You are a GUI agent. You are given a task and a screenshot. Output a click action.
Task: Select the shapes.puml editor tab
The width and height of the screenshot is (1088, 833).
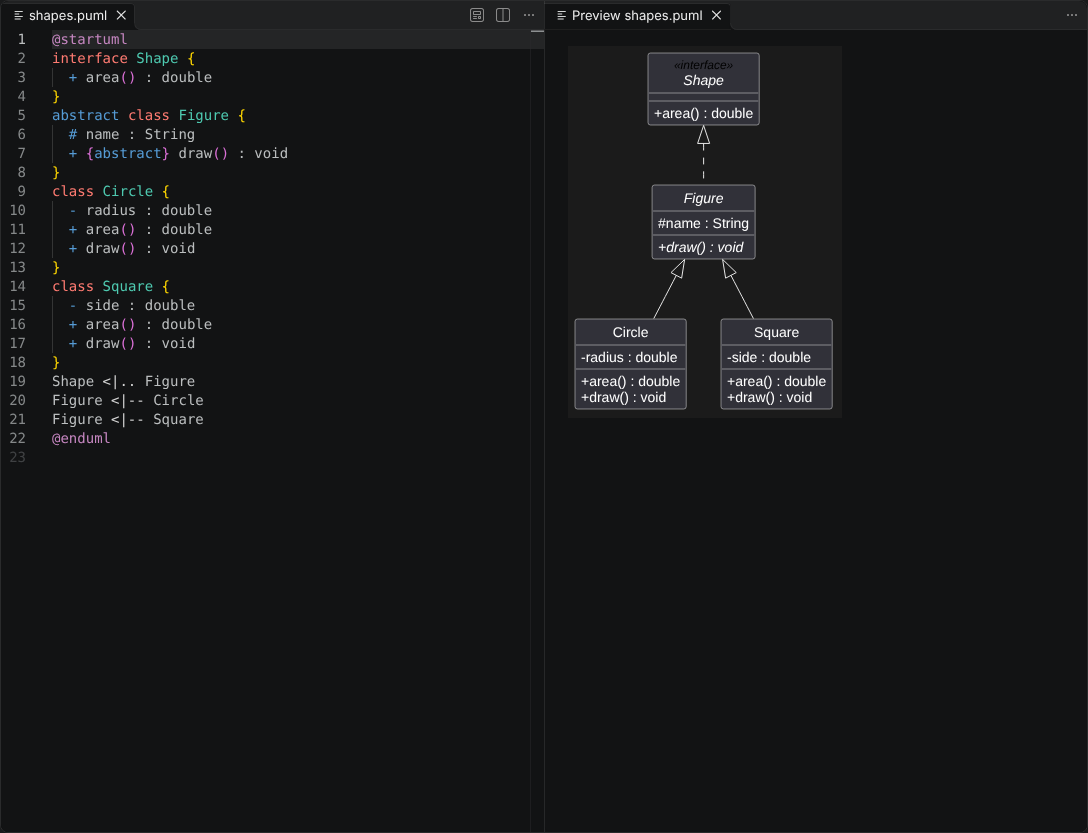point(68,15)
